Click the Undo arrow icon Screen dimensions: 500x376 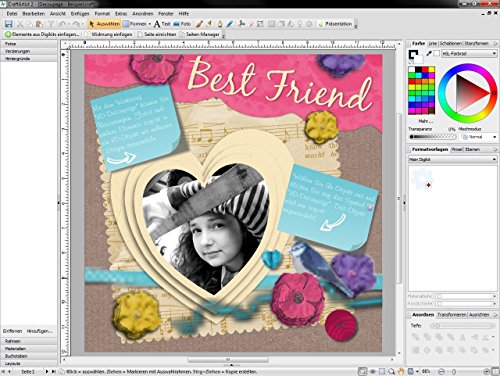[x=62, y=24]
